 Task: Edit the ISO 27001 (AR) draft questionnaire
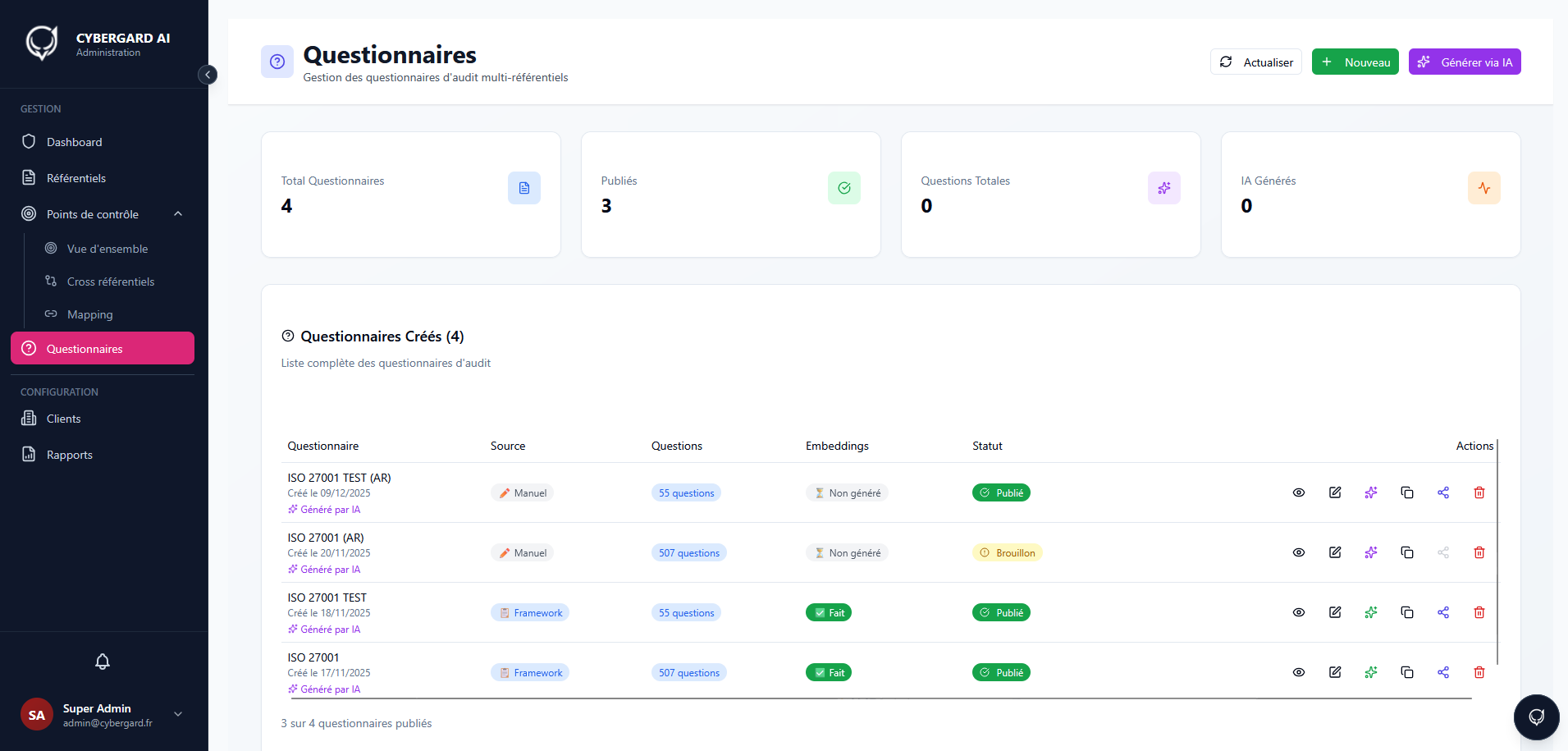[1335, 552]
